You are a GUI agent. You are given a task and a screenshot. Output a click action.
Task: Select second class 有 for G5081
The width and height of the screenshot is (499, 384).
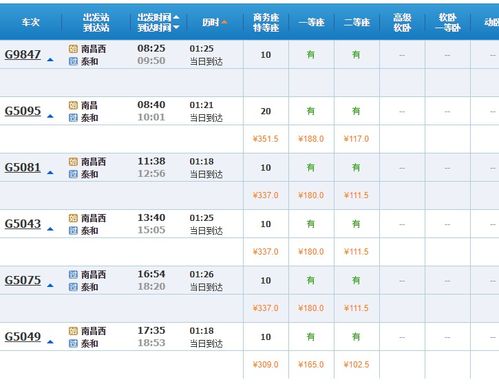pyautogui.click(x=356, y=167)
